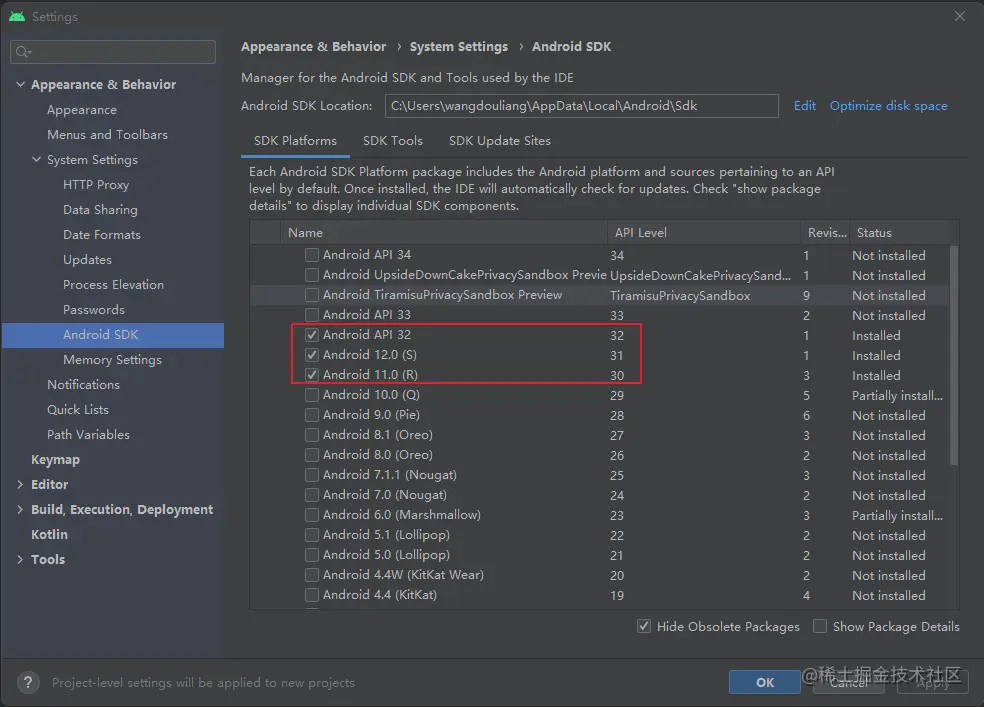
Task: Select Appearance in settings tree
Action: coord(82,110)
